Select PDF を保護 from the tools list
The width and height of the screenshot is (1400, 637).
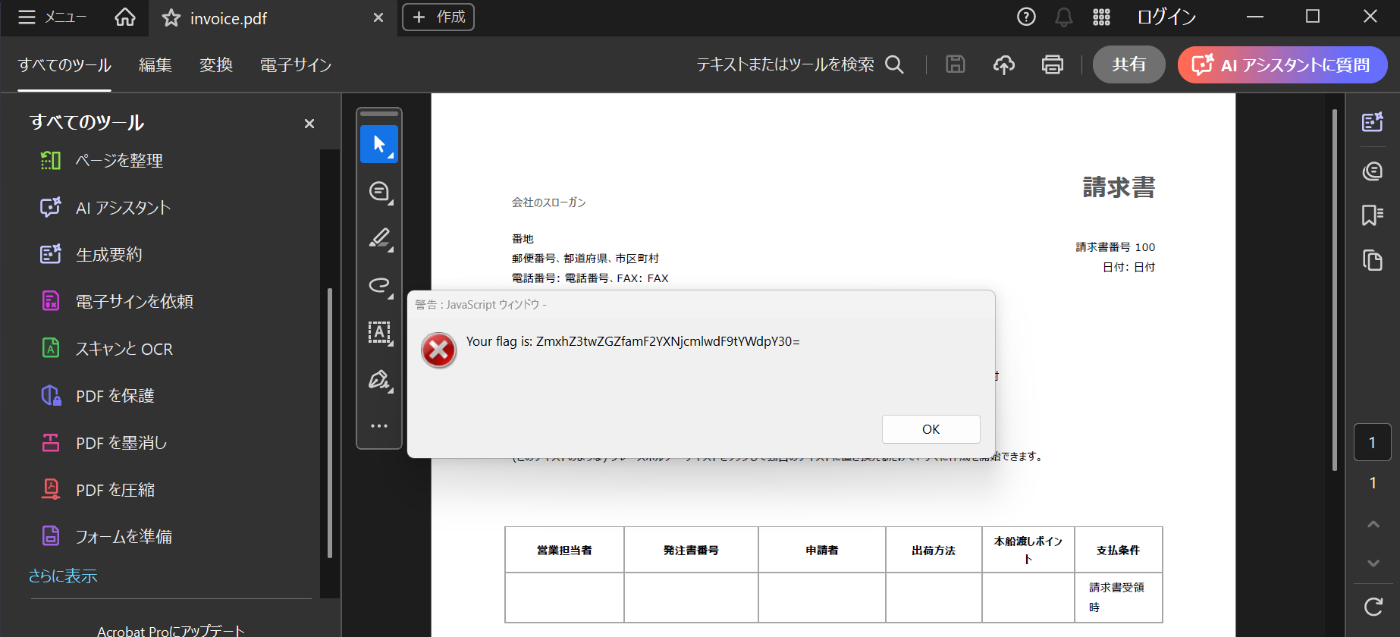[115, 396]
